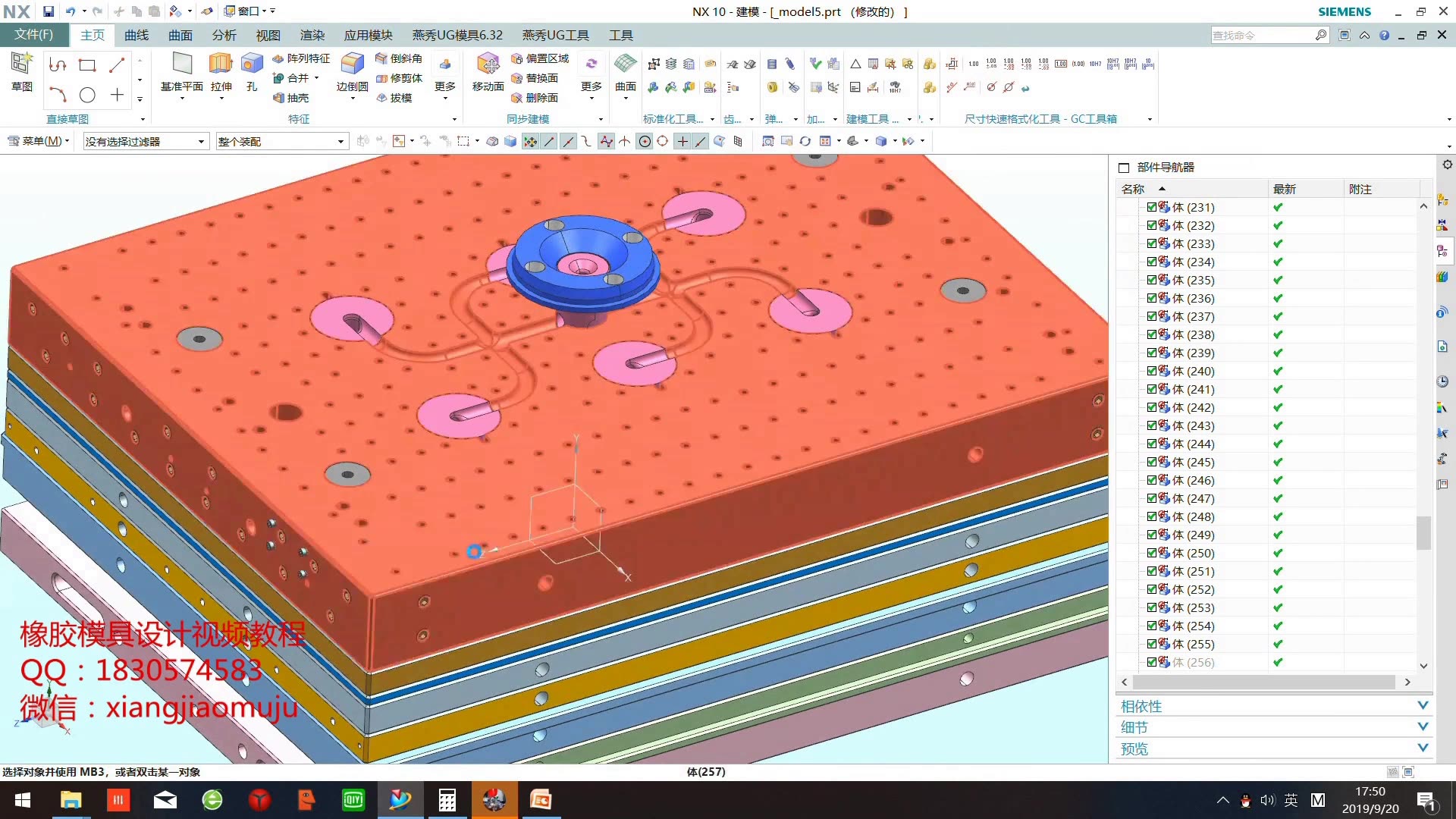The height and width of the screenshot is (819, 1456).
Task: Click the navigator horizontal scrollbar
Action: [x=1263, y=682]
